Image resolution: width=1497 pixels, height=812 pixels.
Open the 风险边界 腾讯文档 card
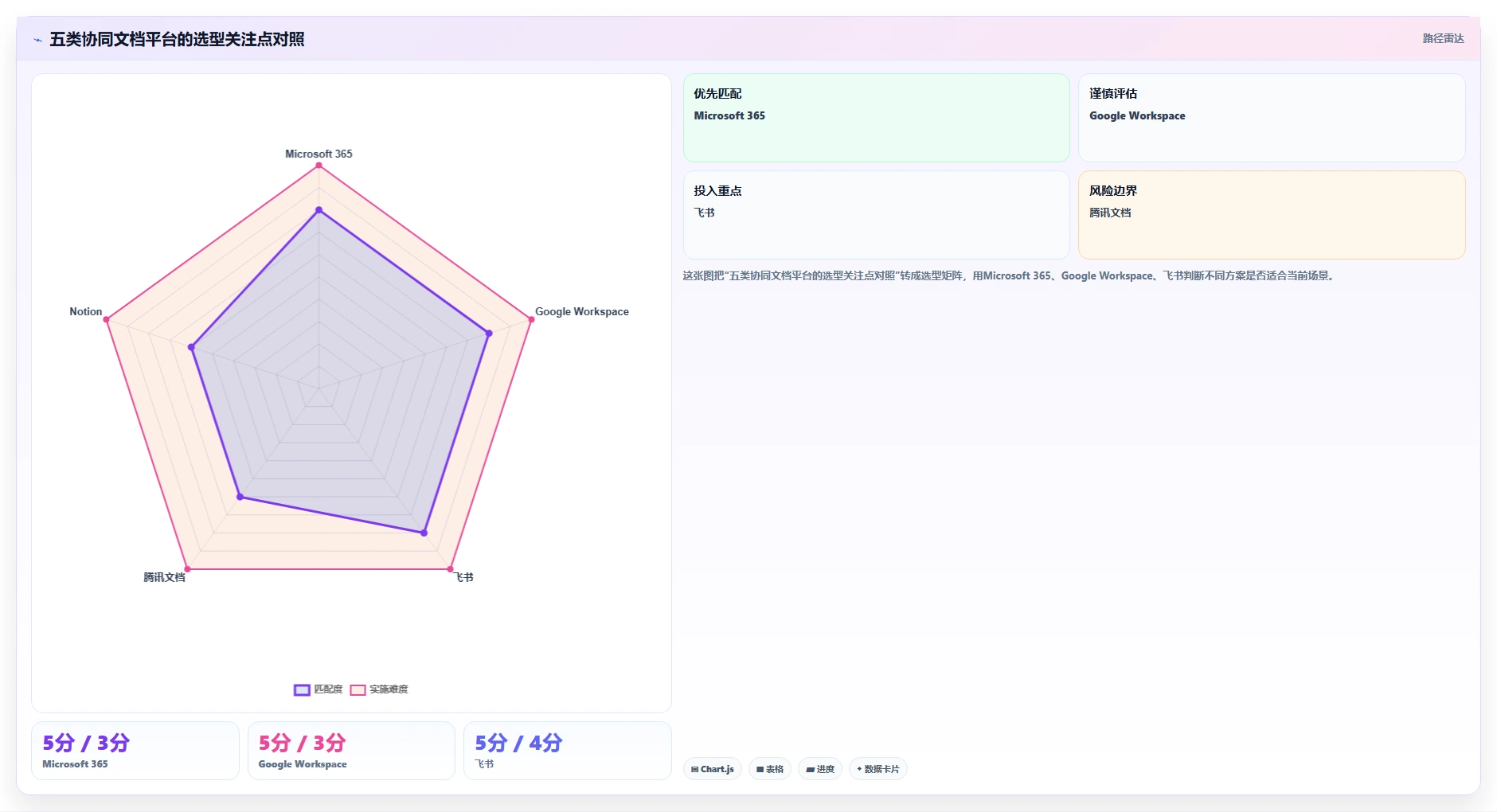[1272, 215]
